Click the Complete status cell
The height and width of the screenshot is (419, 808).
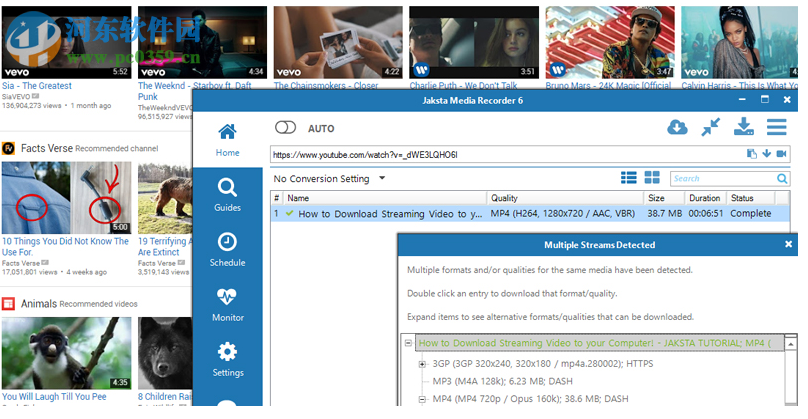[x=750, y=213]
